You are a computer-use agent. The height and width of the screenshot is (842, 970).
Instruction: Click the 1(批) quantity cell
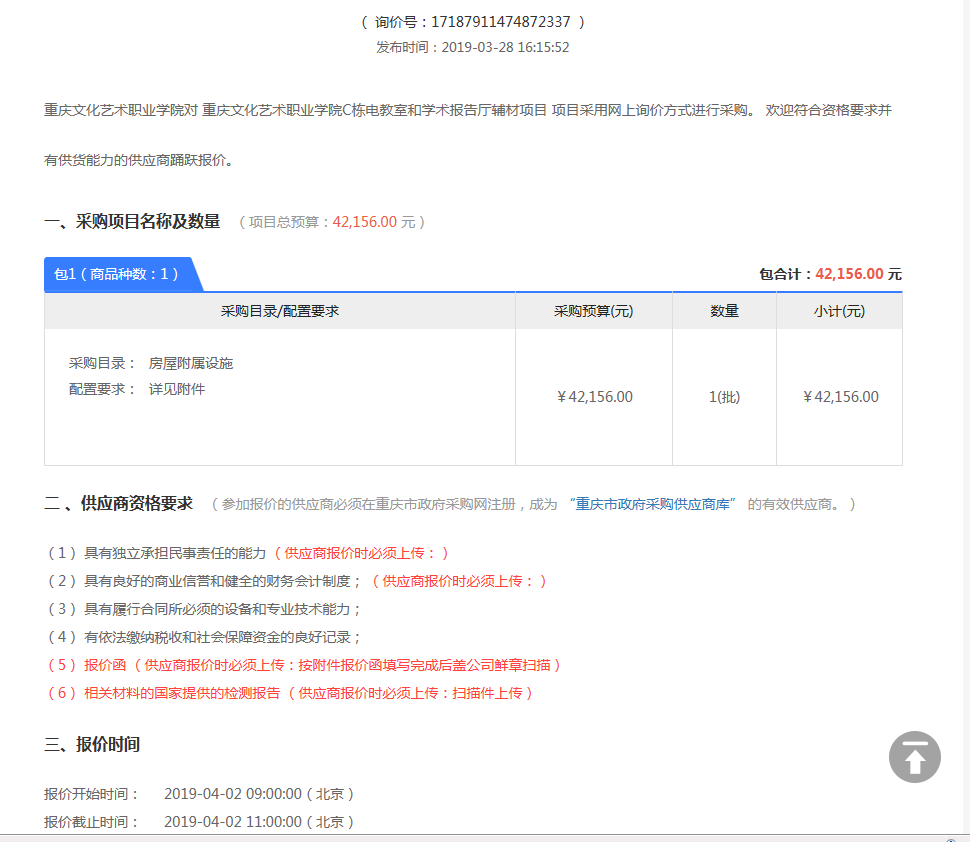point(724,397)
